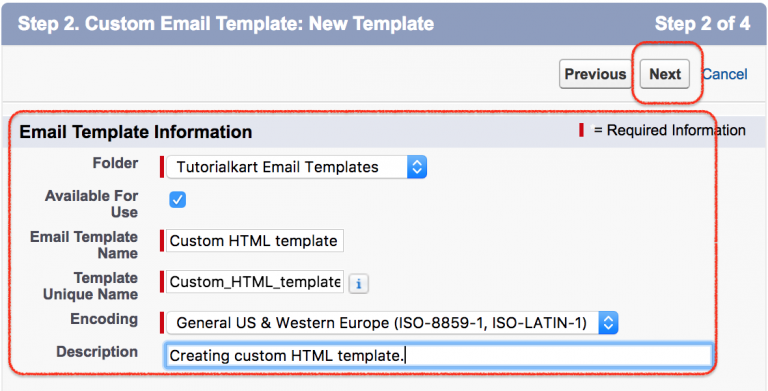Image resolution: width=768 pixels, height=391 pixels.
Task: Click the Folder field label
Action: 115,163
